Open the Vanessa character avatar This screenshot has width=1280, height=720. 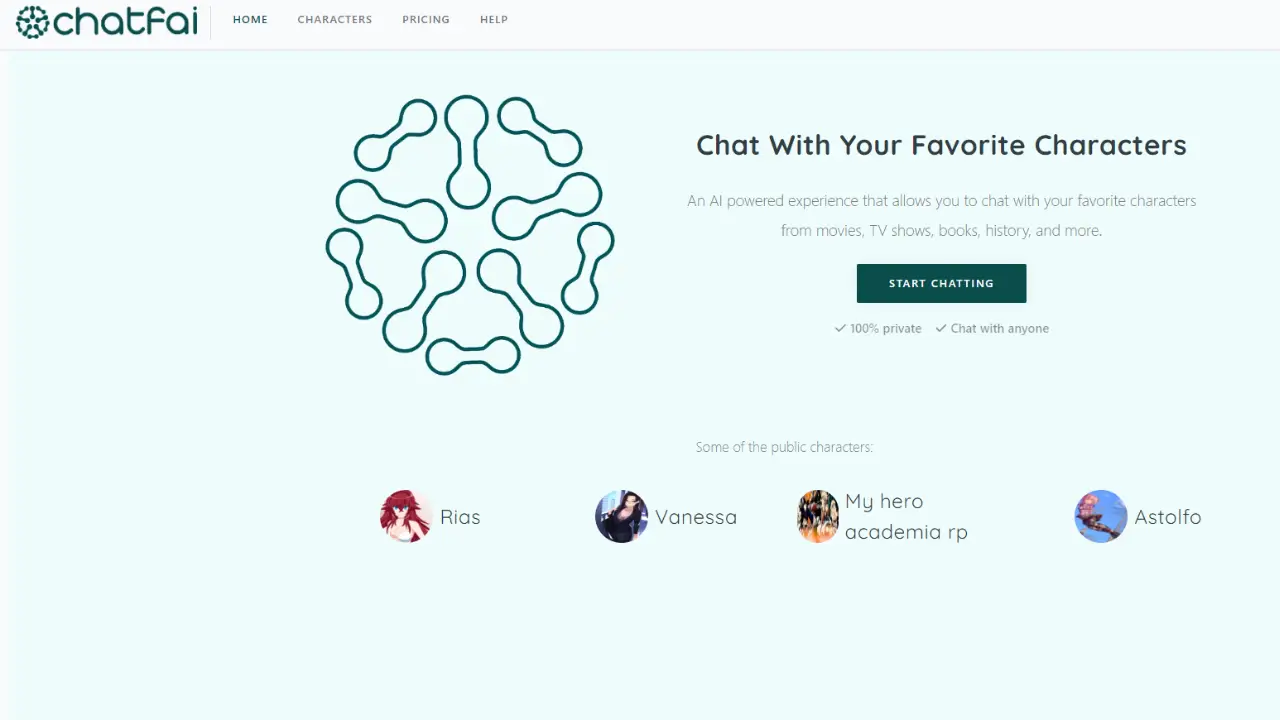tap(621, 517)
